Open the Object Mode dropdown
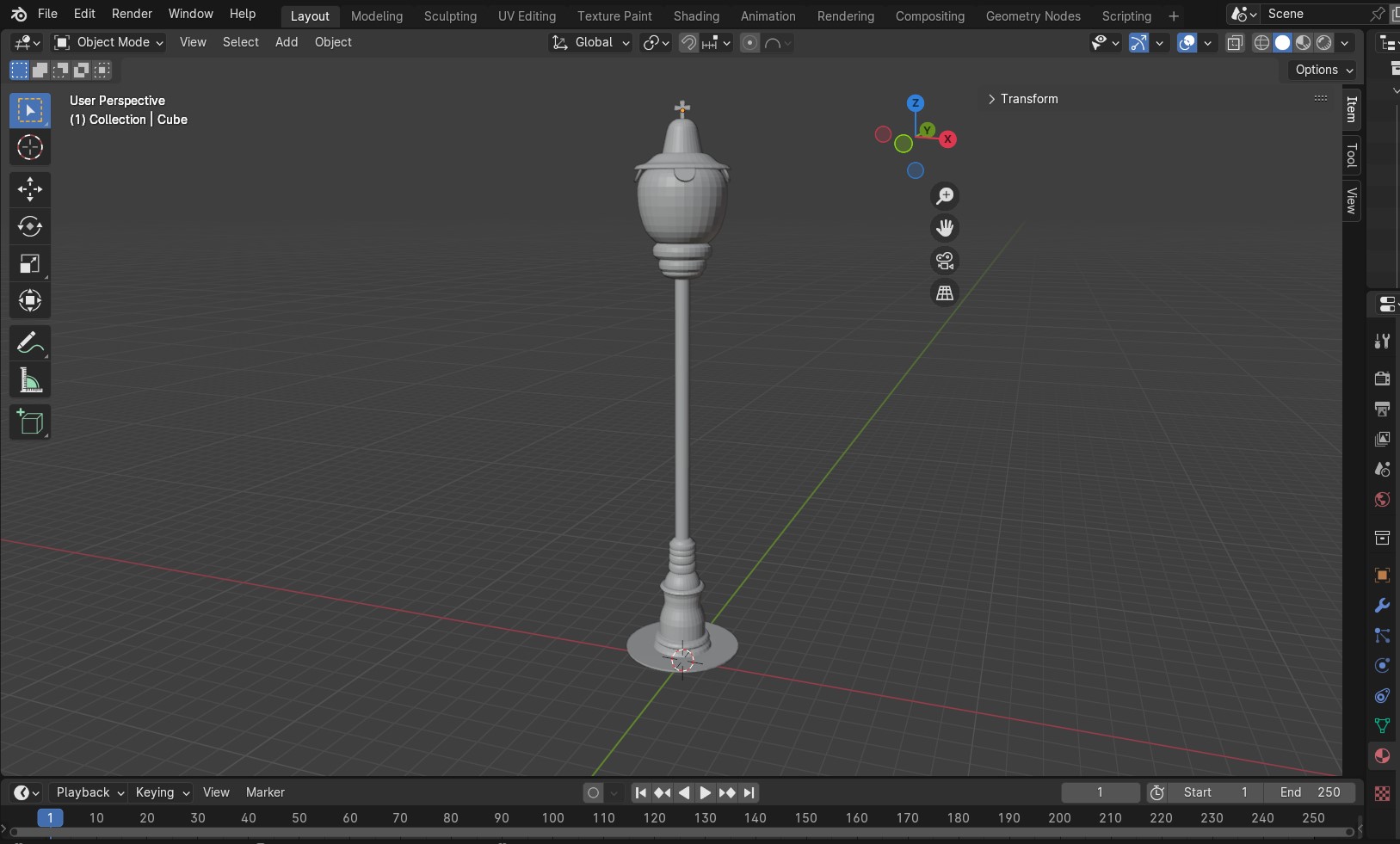Viewport: 1400px width, 844px height. (x=108, y=42)
